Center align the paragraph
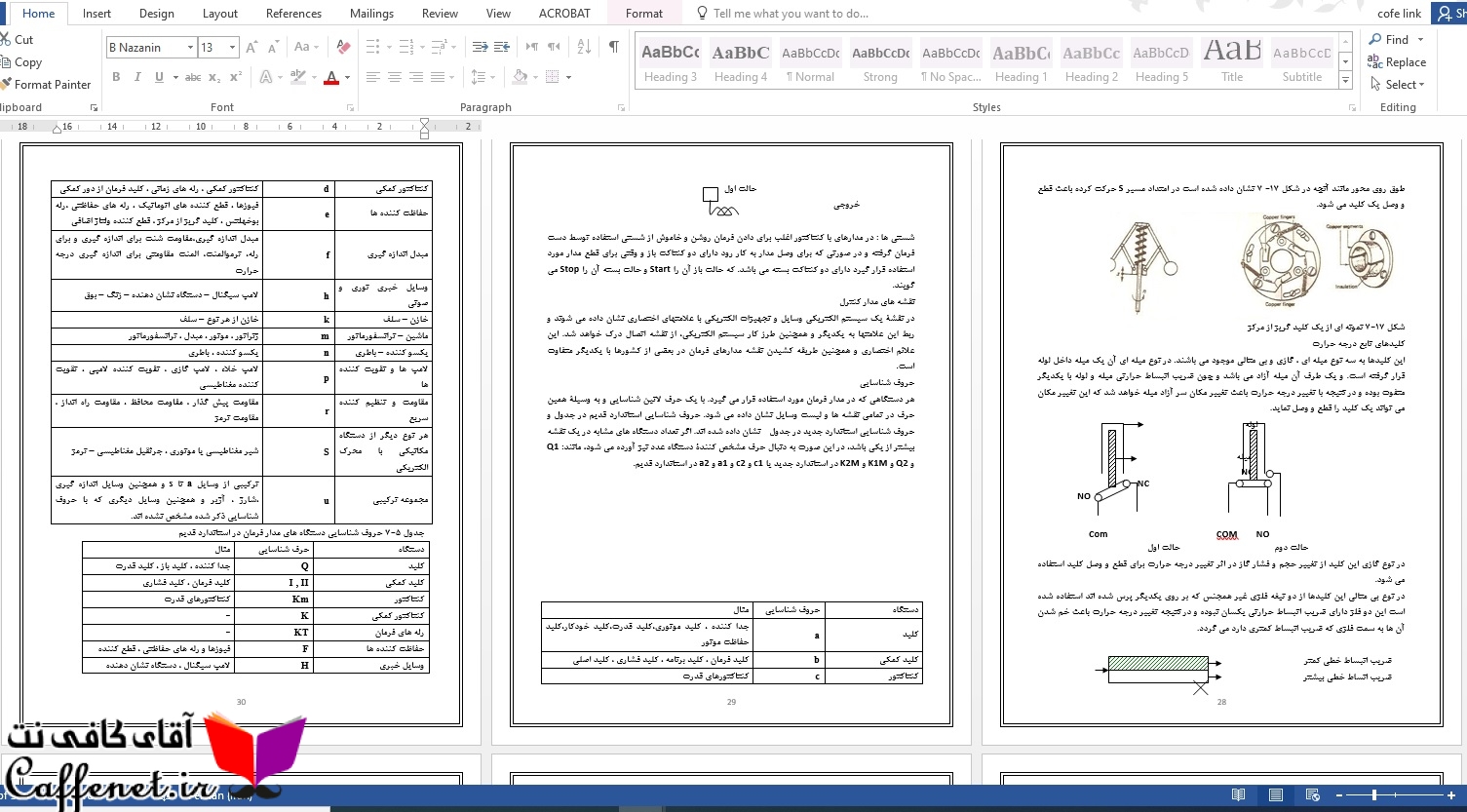 click(395, 77)
